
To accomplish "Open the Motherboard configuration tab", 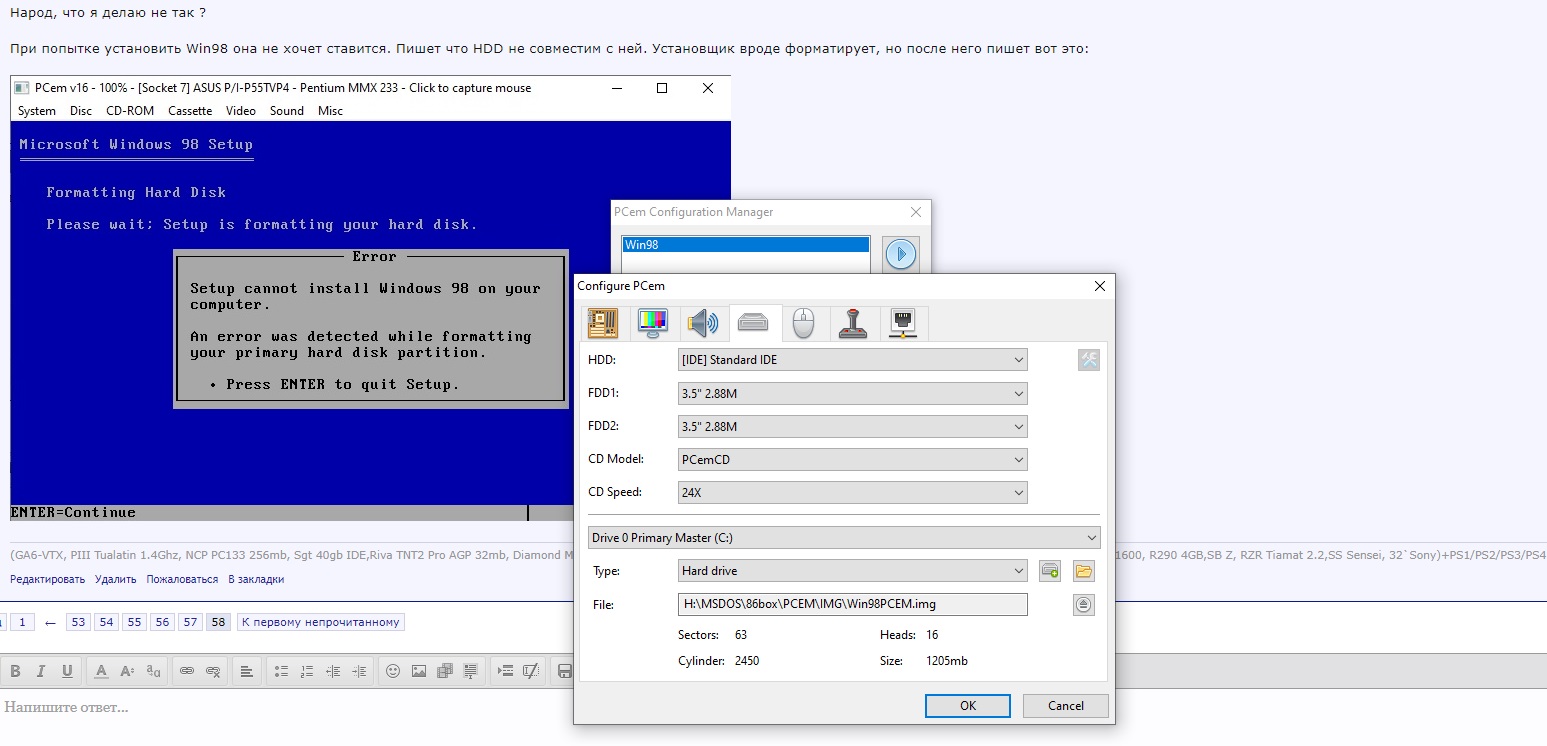I will pyautogui.click(x=602, y=323).
